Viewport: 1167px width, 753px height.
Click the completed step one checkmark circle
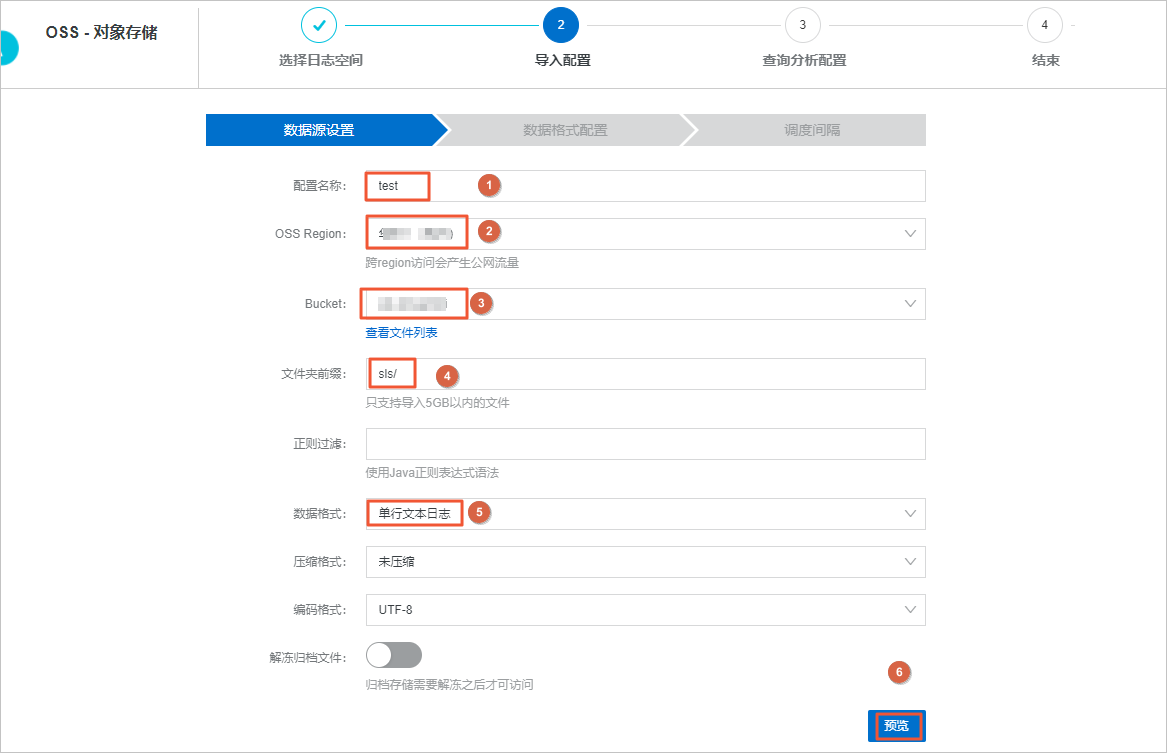[x=319, y=25]
